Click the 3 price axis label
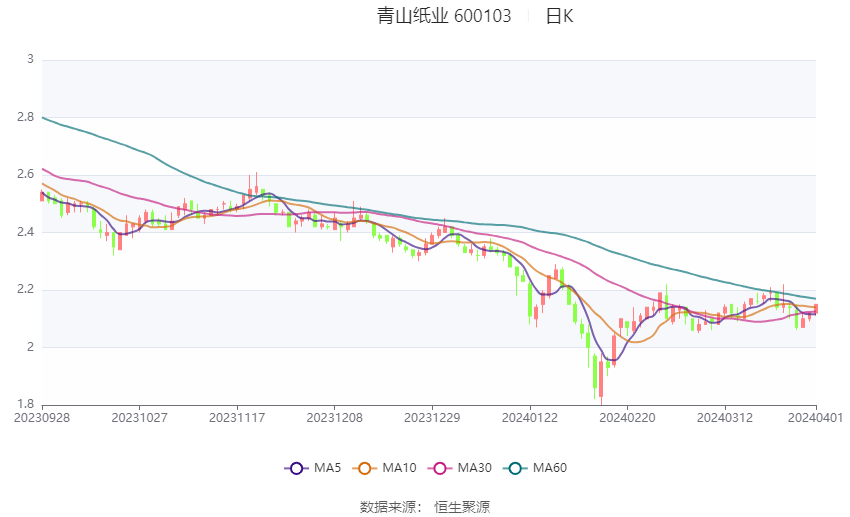The height and width of the screenshot is (517, 850). pyautogui.click(x=30, y=60)
